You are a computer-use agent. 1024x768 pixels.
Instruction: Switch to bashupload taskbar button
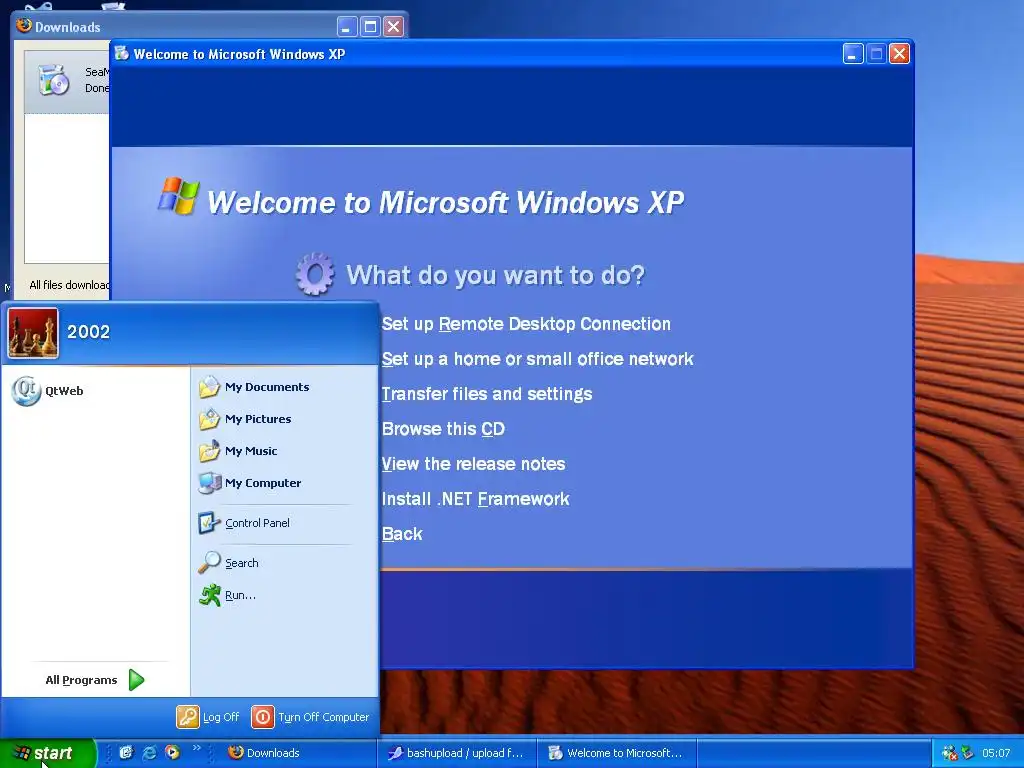pos(457,753)
